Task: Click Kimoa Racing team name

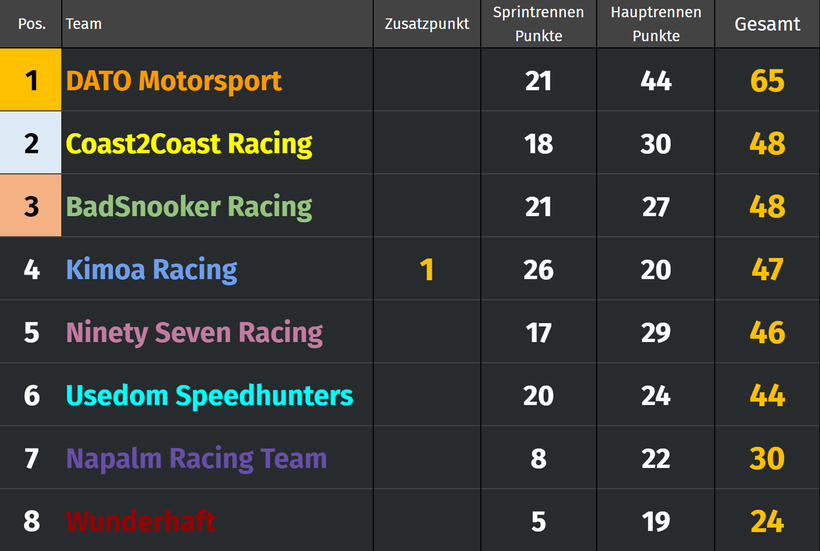Action: 151,270
